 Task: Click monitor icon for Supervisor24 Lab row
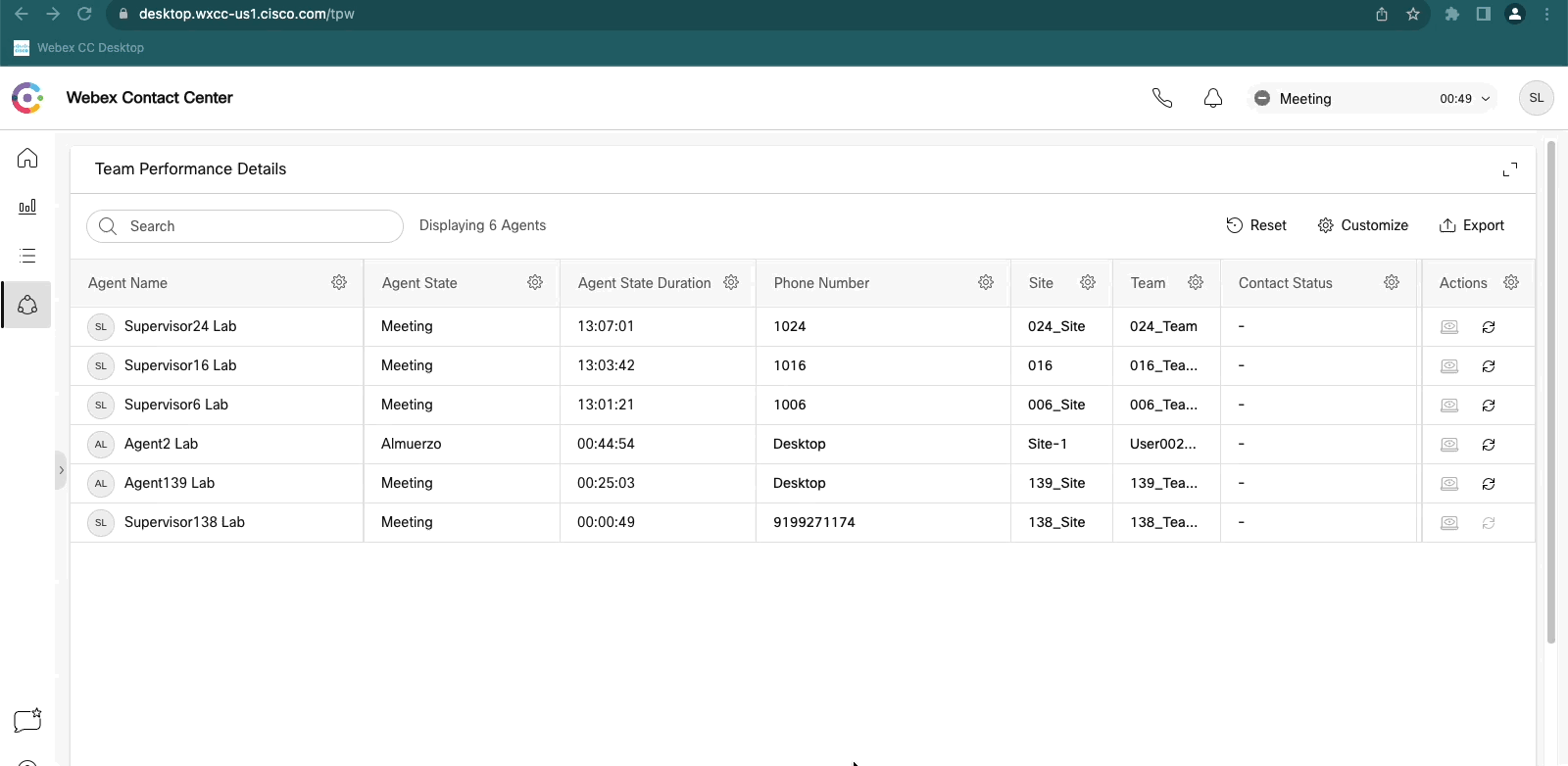click(1449, 327)
